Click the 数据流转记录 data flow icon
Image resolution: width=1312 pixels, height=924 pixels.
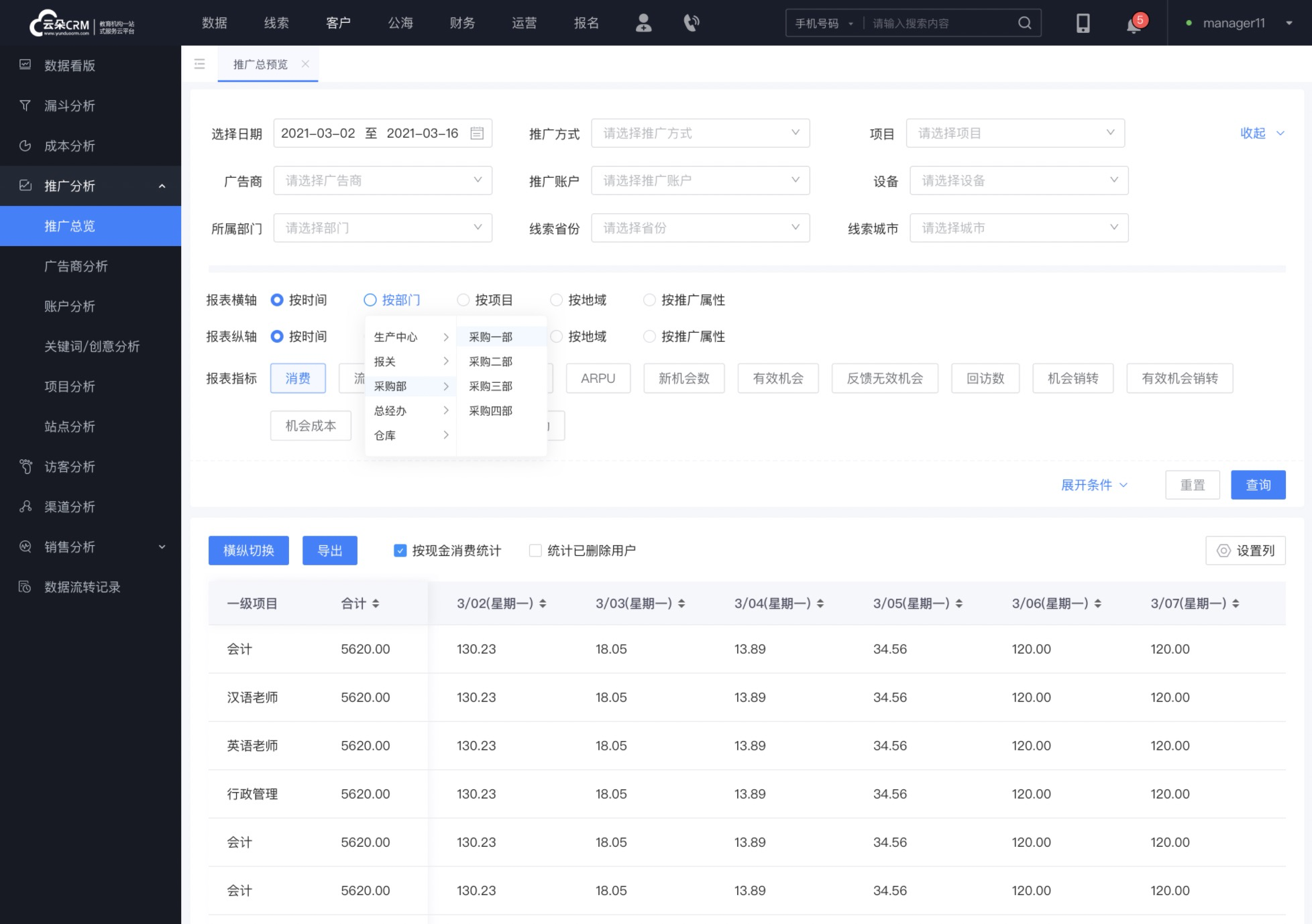pos(25,587)
